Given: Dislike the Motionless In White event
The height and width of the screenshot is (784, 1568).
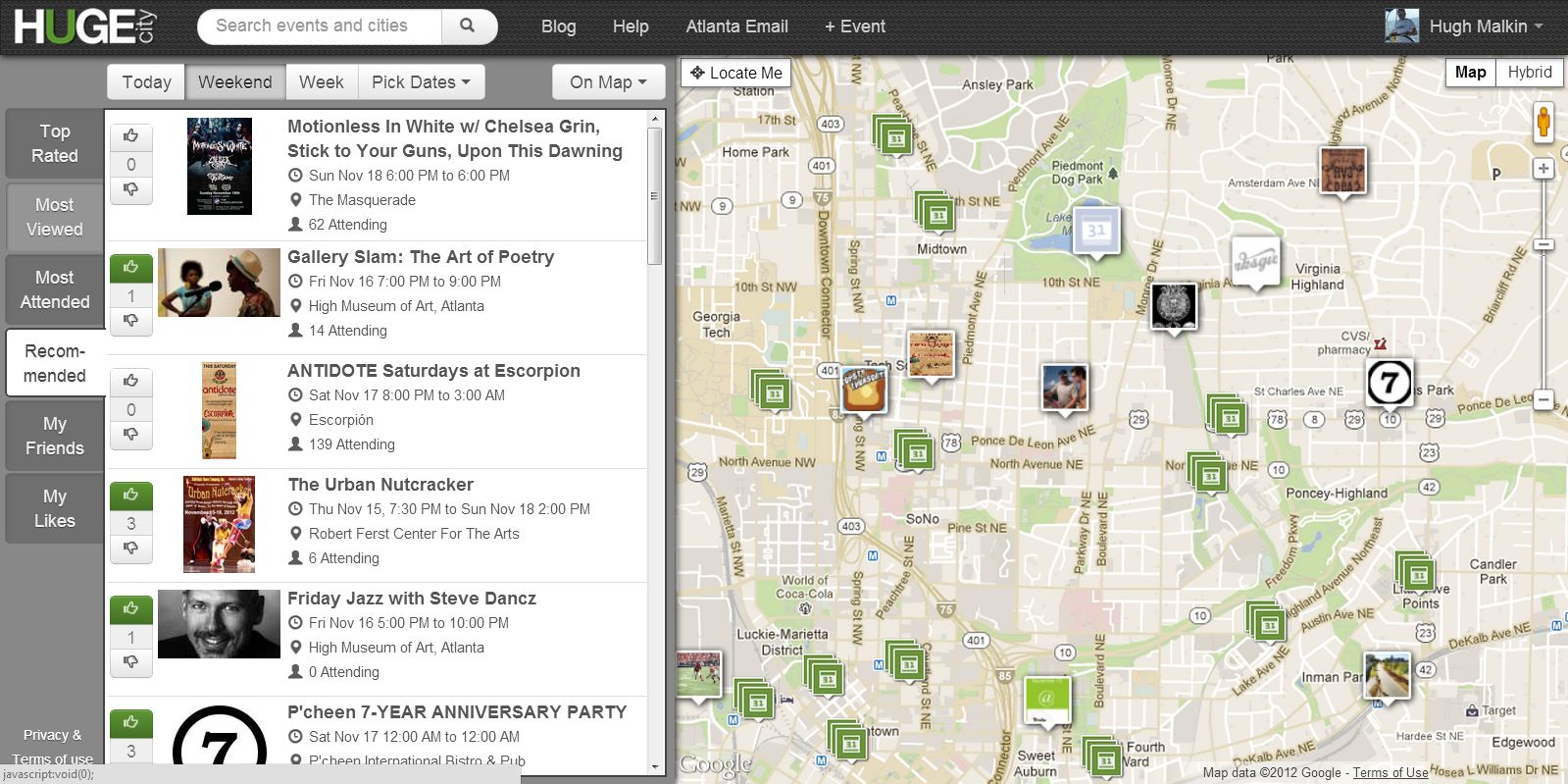Looking at the screenshot, I should click(x=131, y=189).
